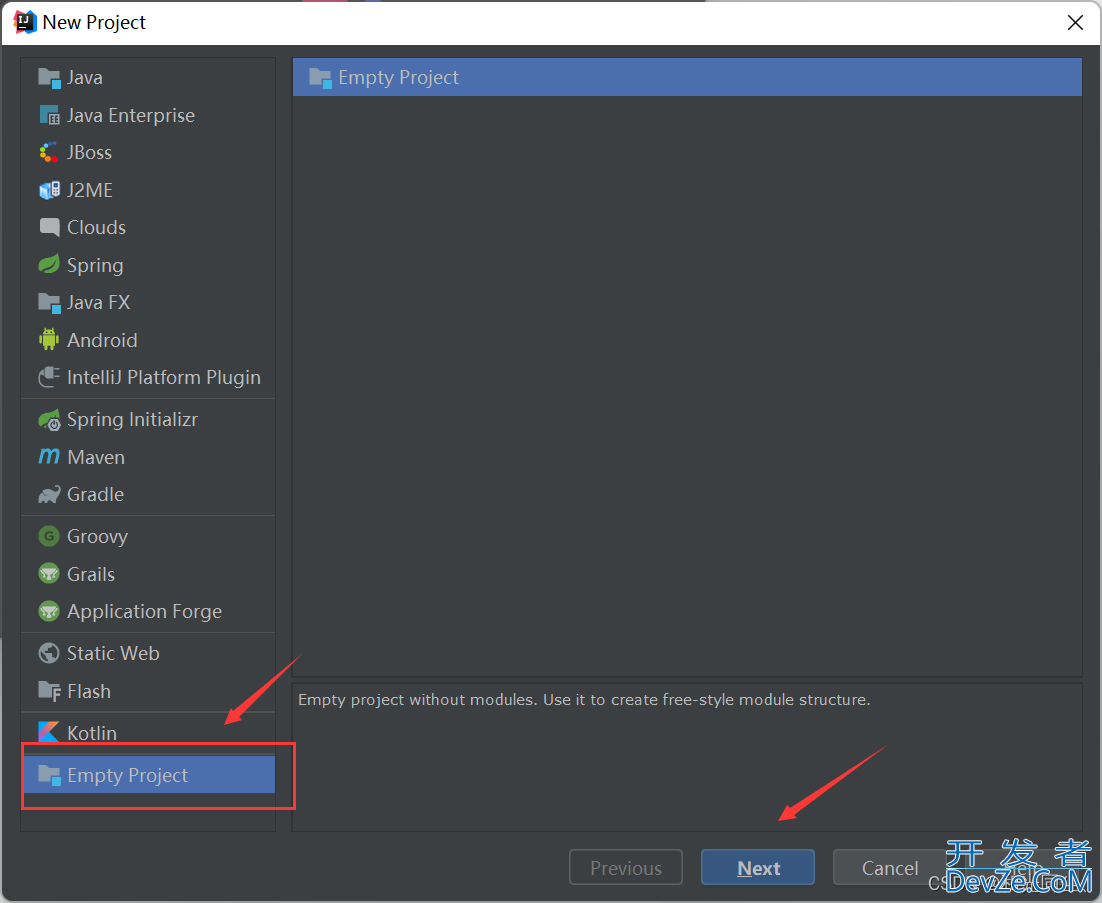Choose the Clouds label
The image size is (1102, 903).
click(x=96, y=228)
